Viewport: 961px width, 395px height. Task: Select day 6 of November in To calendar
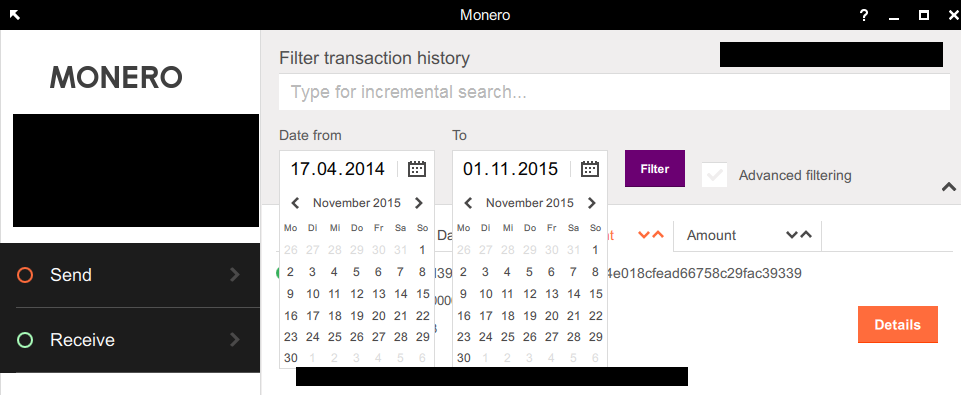[551, 272]
